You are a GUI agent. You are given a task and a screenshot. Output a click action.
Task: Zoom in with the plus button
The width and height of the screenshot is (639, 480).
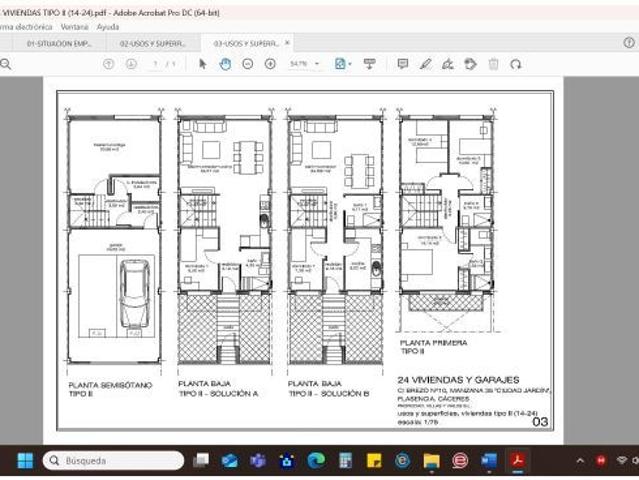click(x=270, y=64)
